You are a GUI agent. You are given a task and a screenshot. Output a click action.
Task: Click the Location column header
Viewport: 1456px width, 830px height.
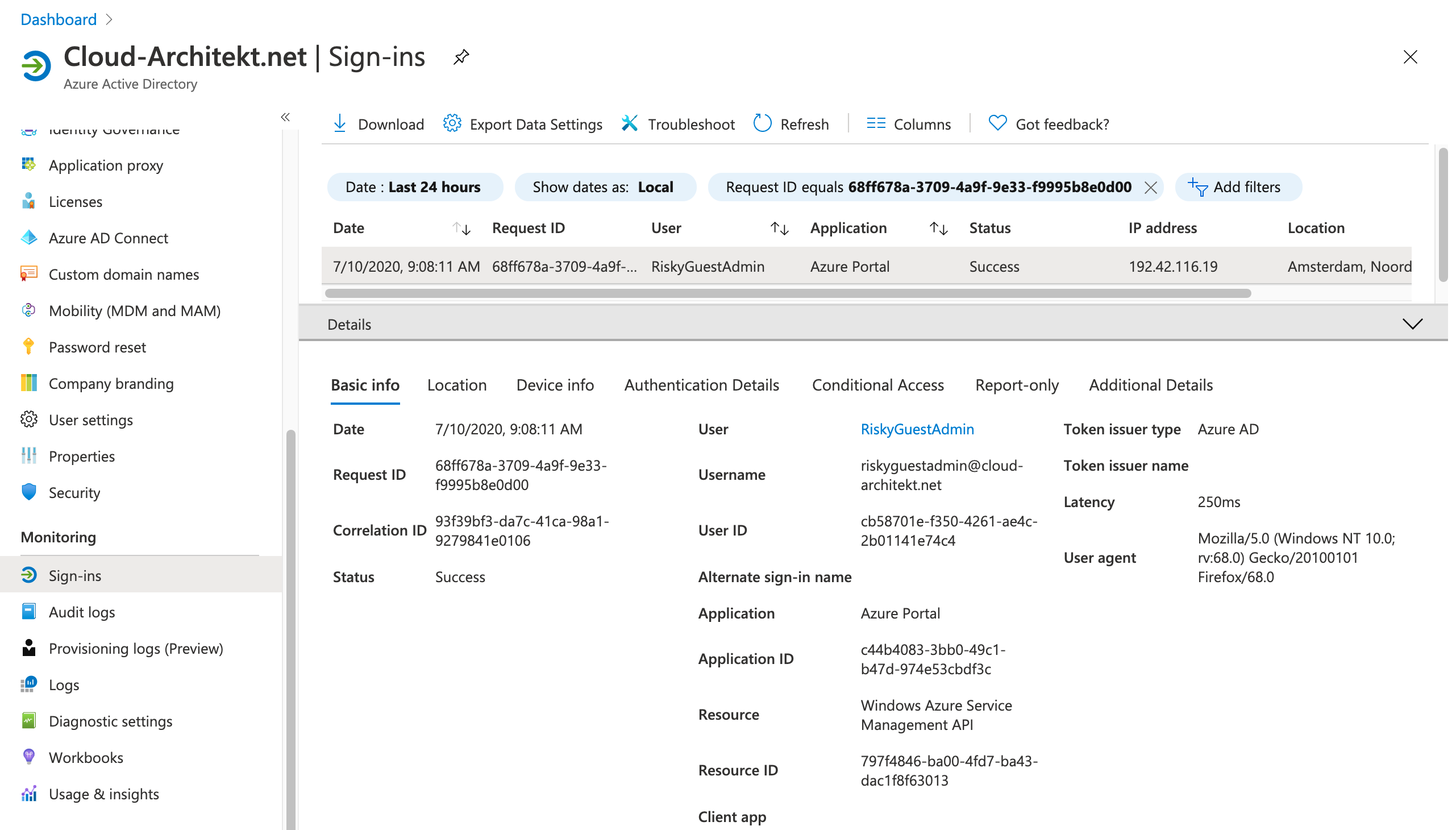[x=1316, y=228]
